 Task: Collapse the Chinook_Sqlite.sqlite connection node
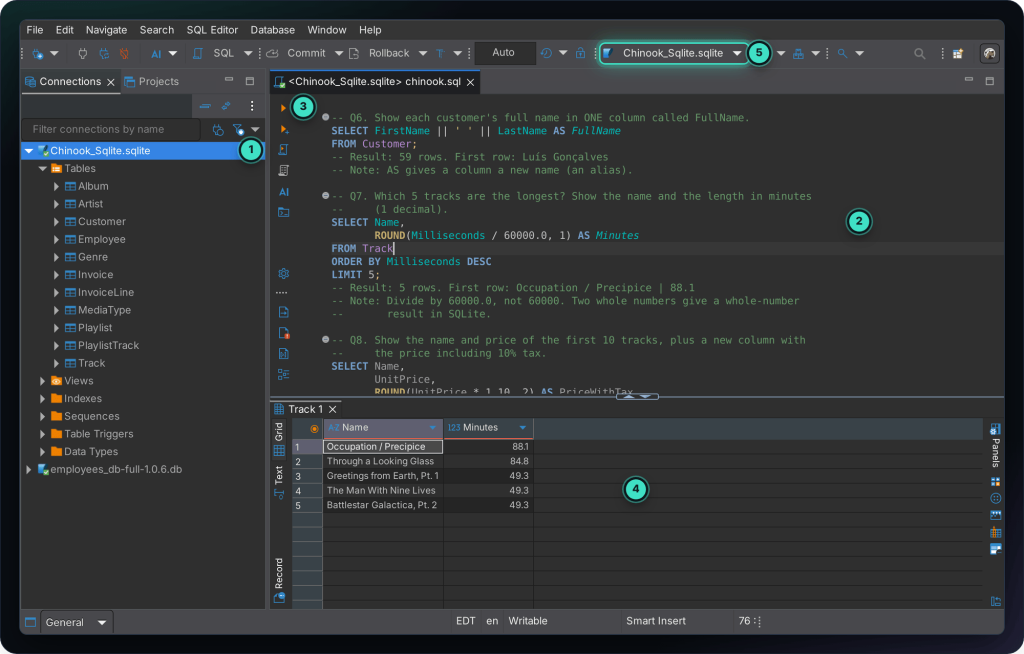(29, 151)
